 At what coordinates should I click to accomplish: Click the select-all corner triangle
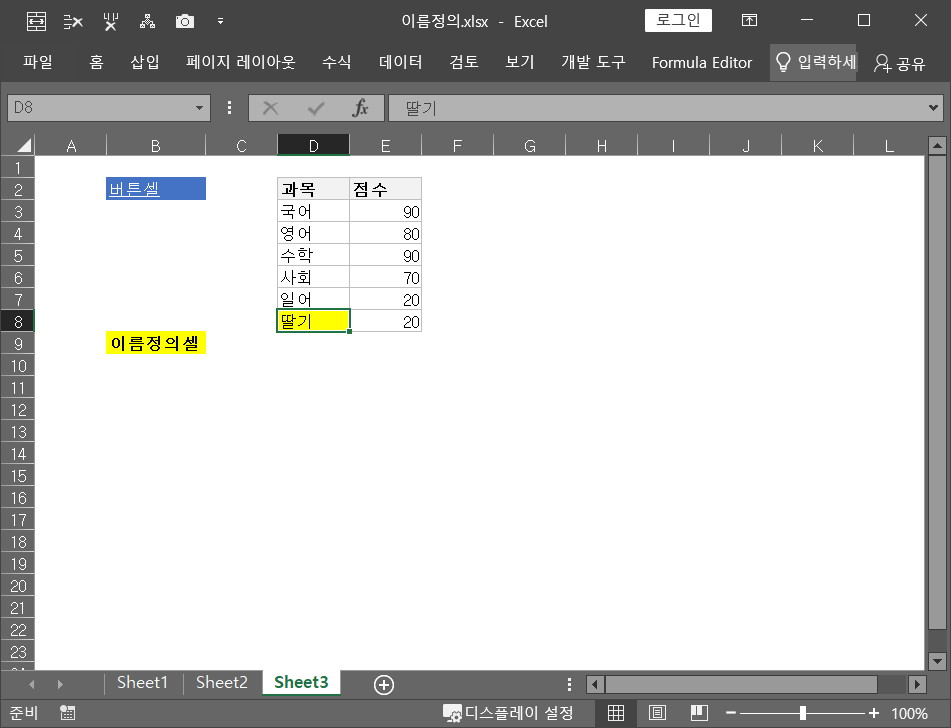24,145
